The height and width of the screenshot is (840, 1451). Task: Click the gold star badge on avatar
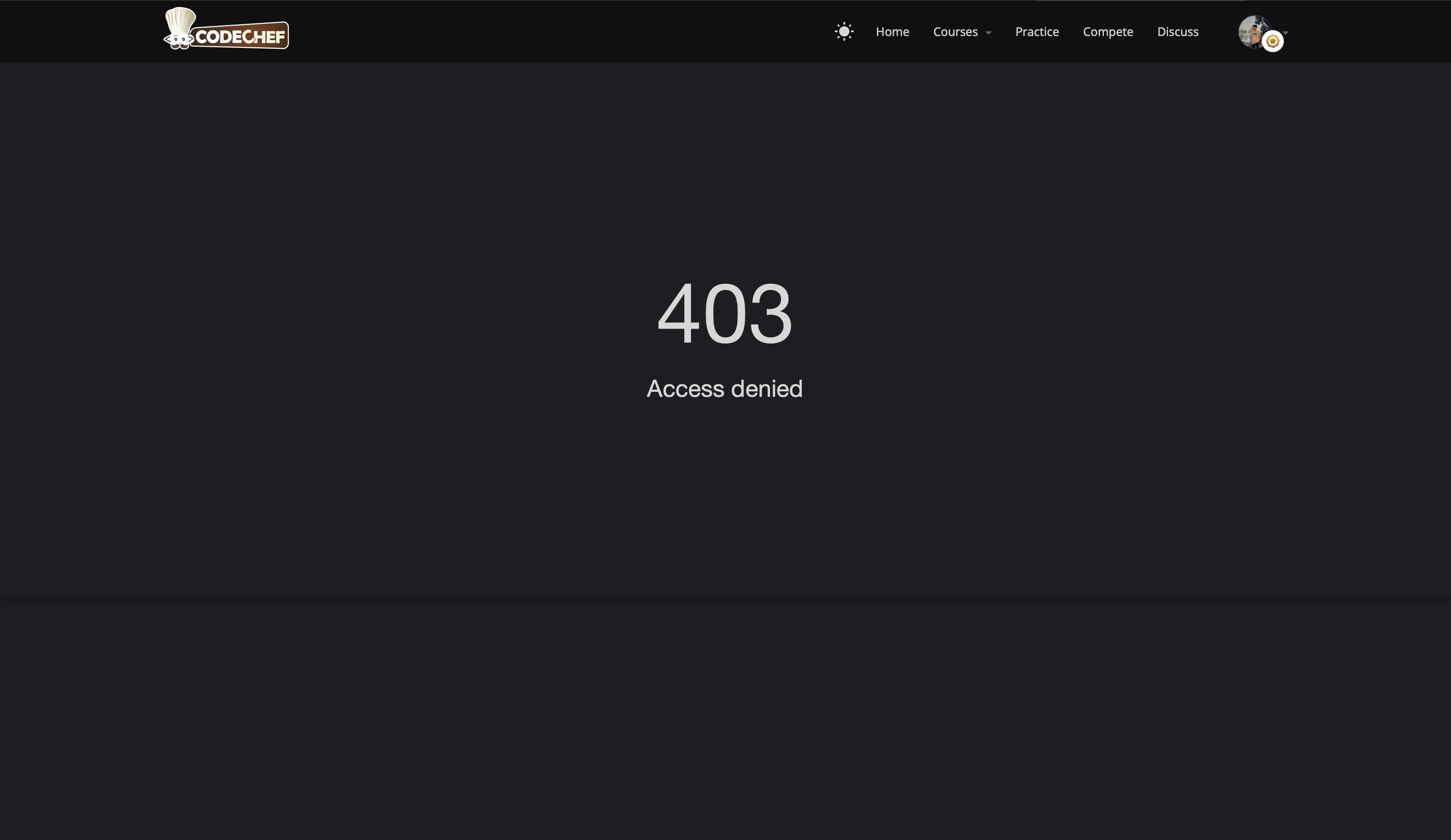(1272, 42)
